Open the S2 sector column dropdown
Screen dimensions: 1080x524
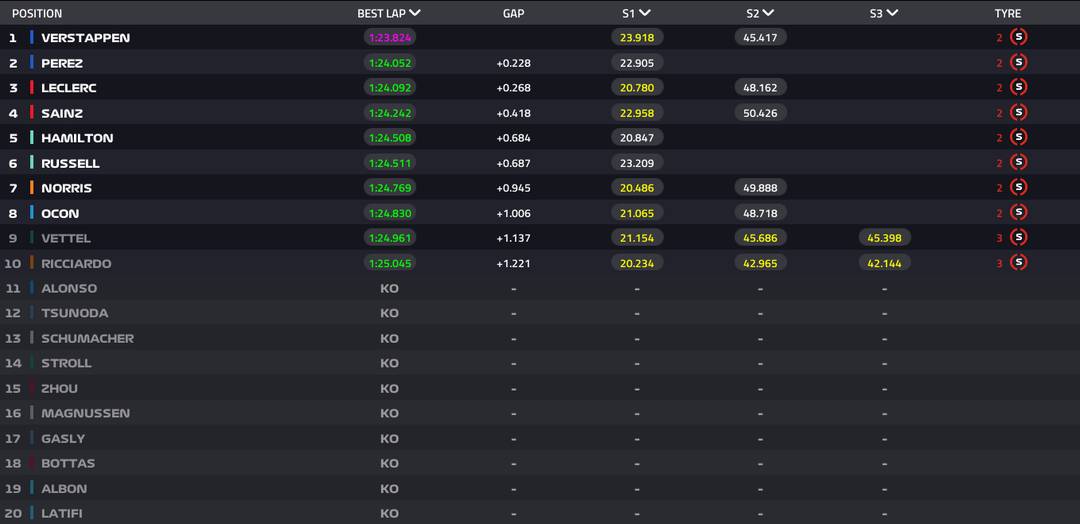[x=760, y=13]
